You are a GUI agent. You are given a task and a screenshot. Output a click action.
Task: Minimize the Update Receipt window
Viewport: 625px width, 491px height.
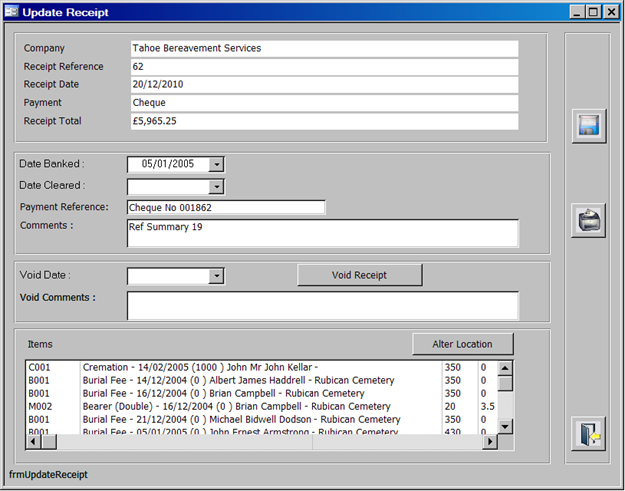pyautogui.click(x=577, y=12)
